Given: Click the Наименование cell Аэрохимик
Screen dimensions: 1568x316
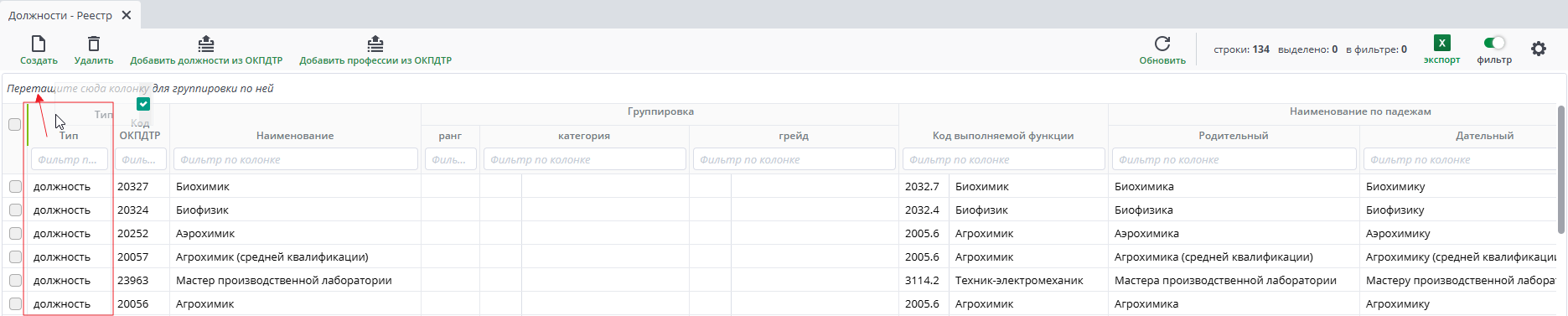Looking at the screenshot, I should coord(295,233).
